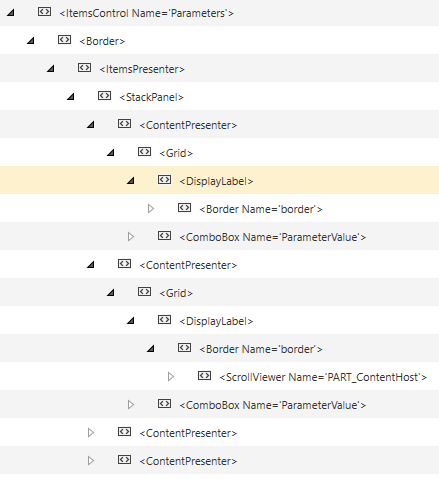Select the first ContentPresenter row
439x479 pixels.
pyautogui.click(x=219, y=124)
